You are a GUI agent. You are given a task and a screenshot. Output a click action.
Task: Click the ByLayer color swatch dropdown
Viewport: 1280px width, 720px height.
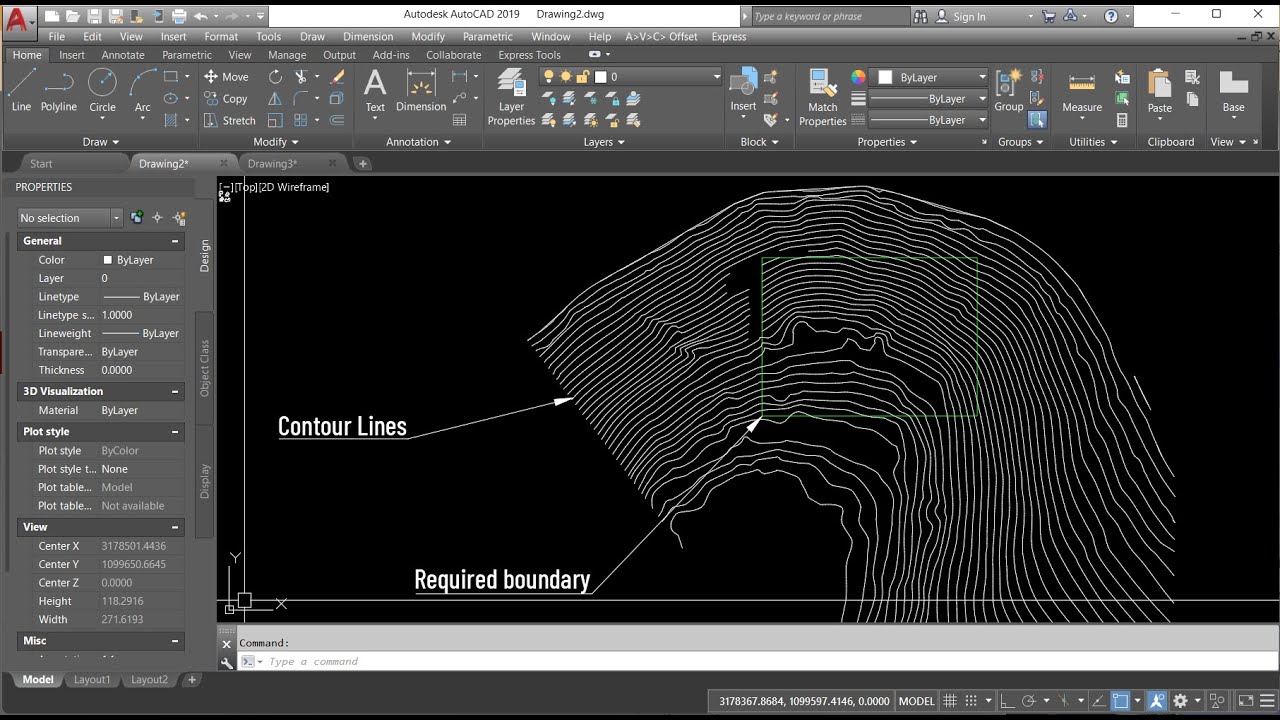pyautogui.click(x=932, y=77)
